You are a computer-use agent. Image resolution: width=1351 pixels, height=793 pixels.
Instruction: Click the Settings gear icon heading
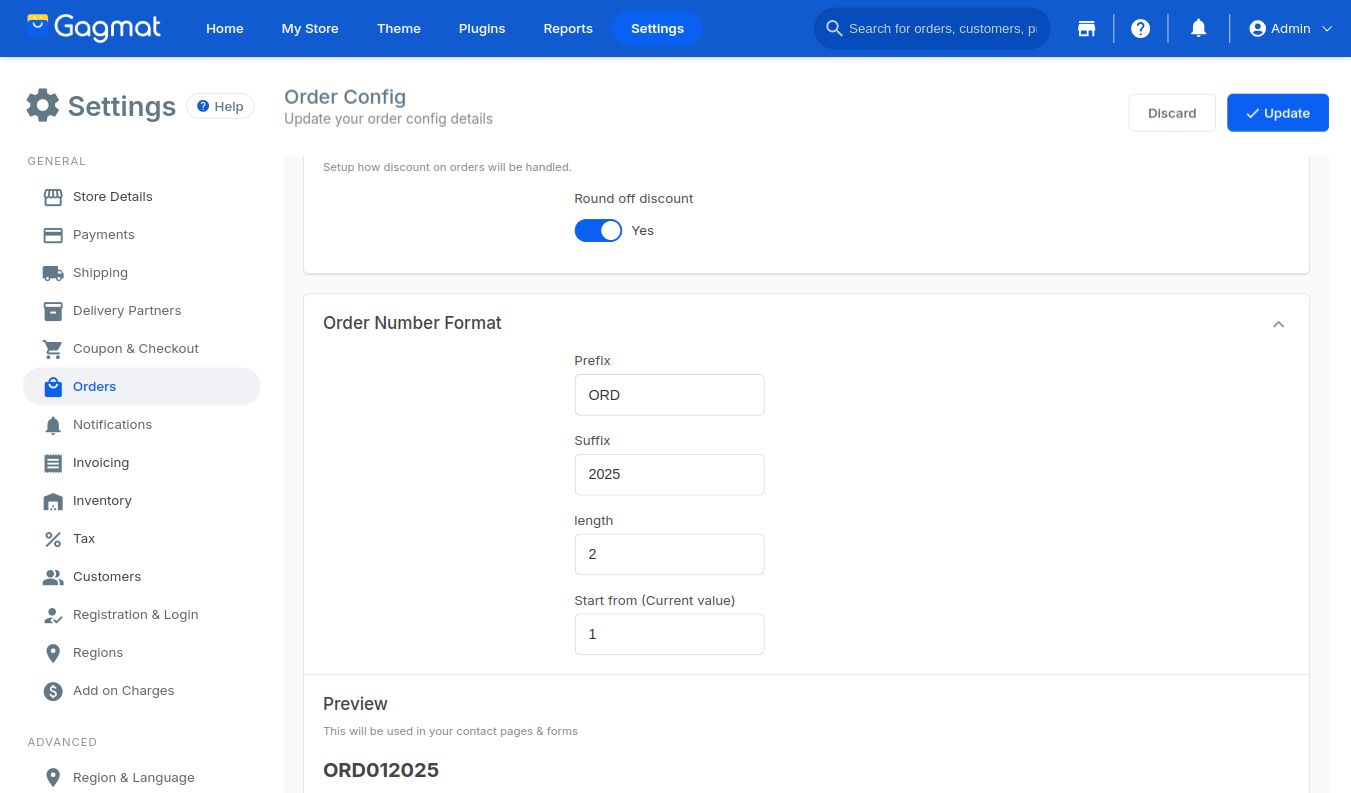42,105
